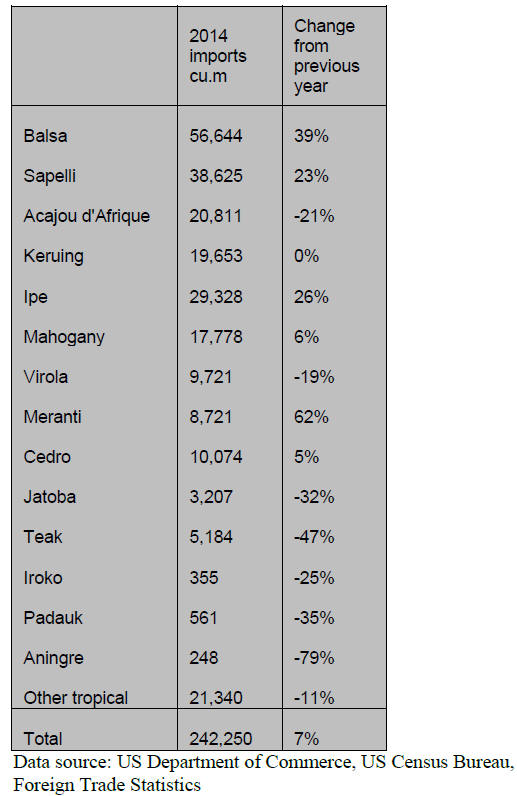Select the Jatoba row label
Image resolution: width=517 pixels, height=796 pixels.
(x=50, y=497)
